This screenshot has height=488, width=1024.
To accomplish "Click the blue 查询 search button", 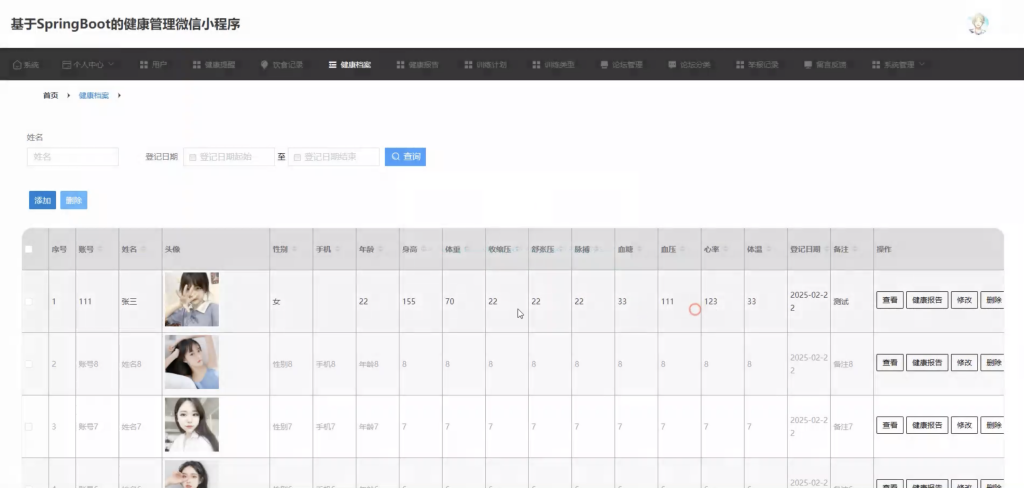I will (x=405, y=157).
